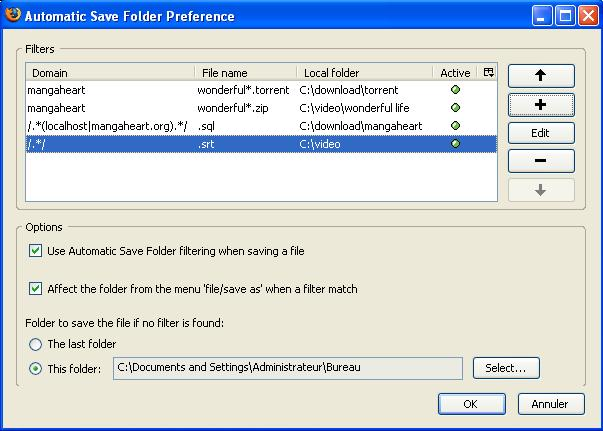The height and width of the screenshot is (431, 603).
Task: Select the /.*/ .srt filter row
Action: coord(262,144)
